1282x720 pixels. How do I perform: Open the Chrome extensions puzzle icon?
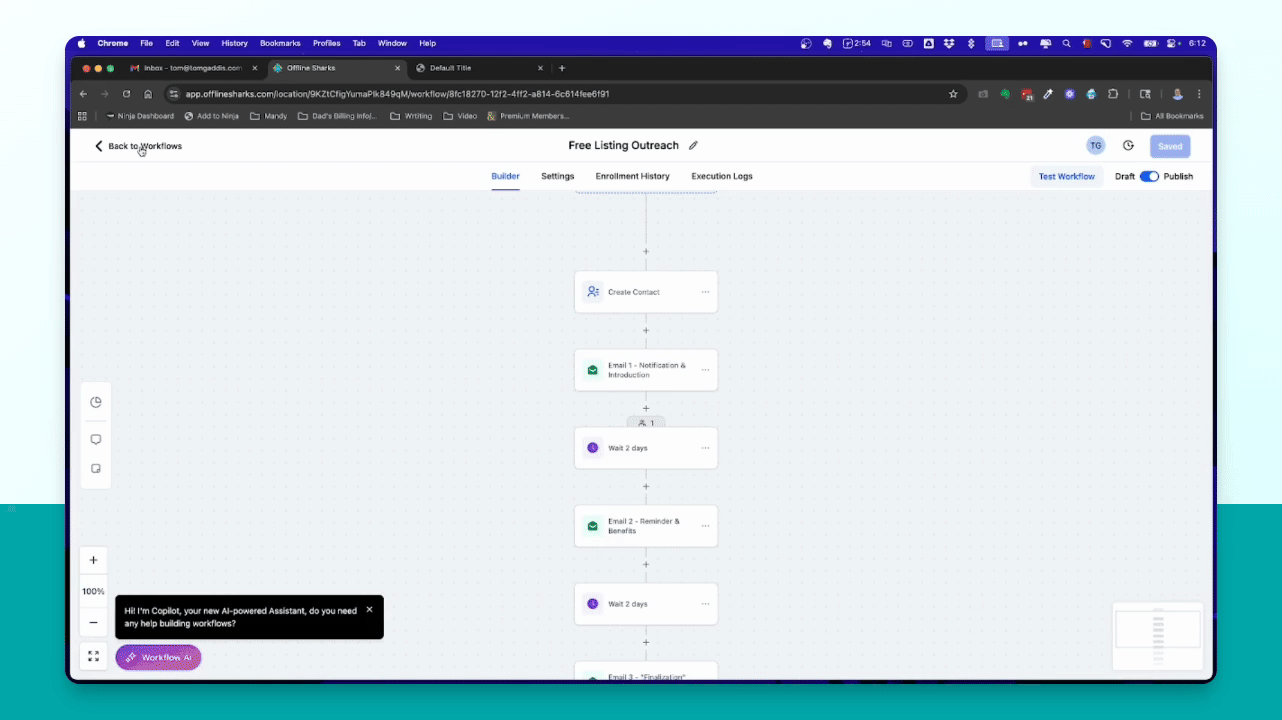(1113, 94)
